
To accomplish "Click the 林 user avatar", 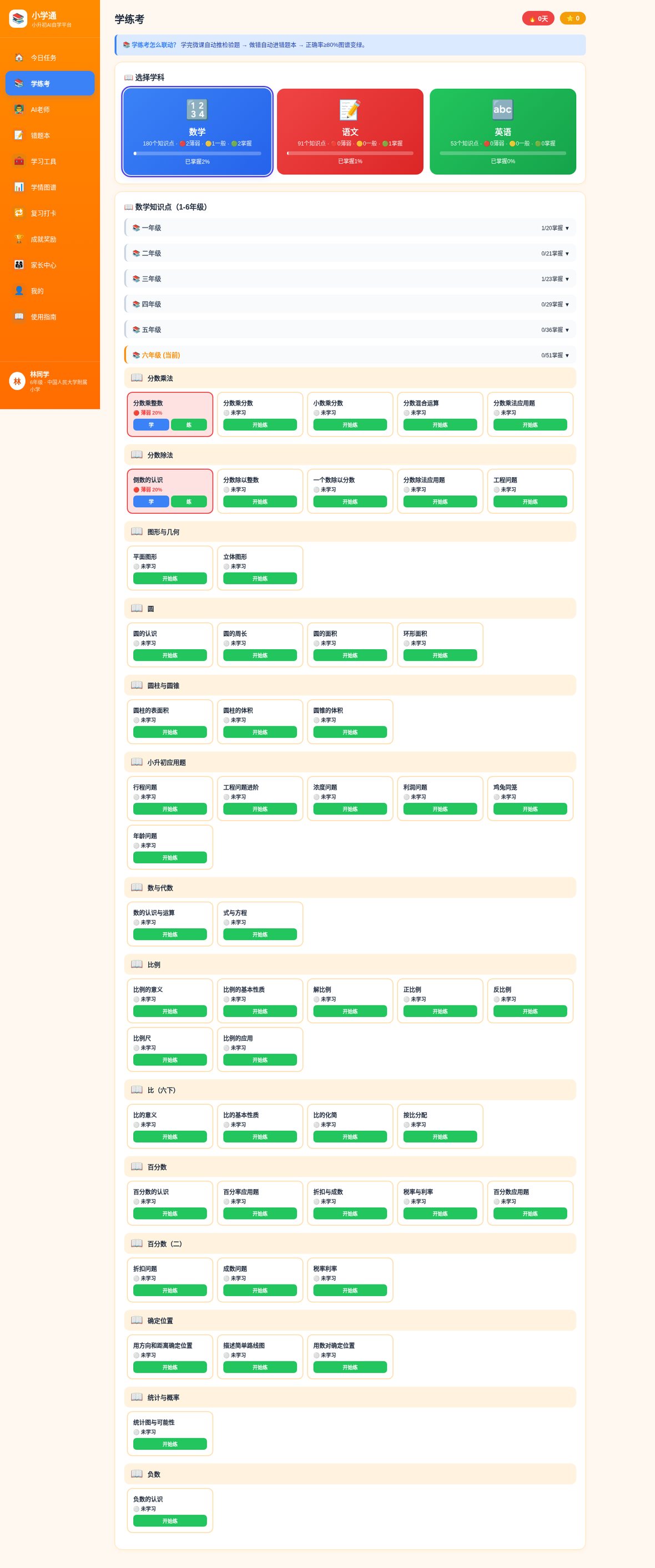I will click(x=17, y=381).
